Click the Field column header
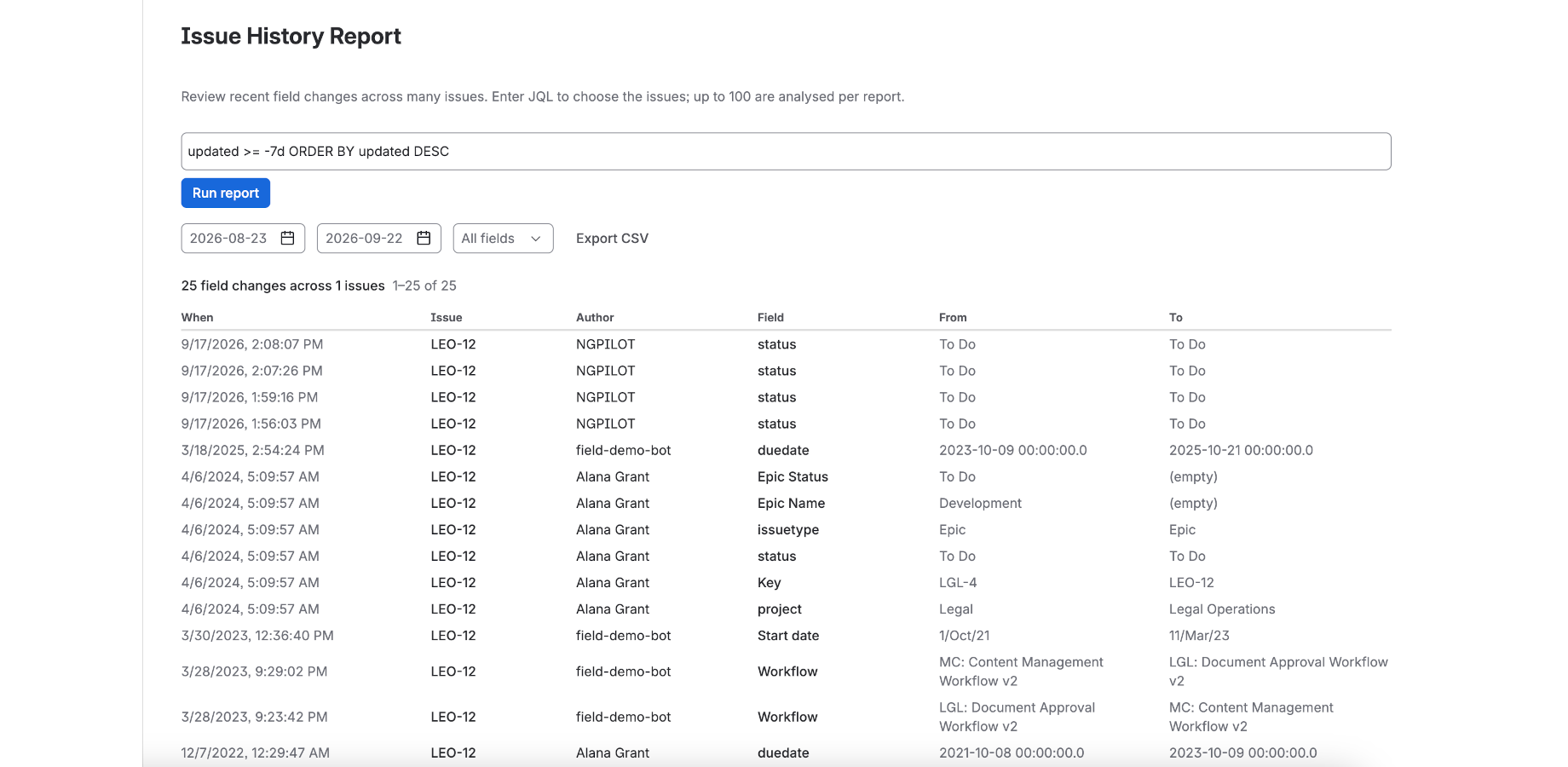 coord(770,318)
